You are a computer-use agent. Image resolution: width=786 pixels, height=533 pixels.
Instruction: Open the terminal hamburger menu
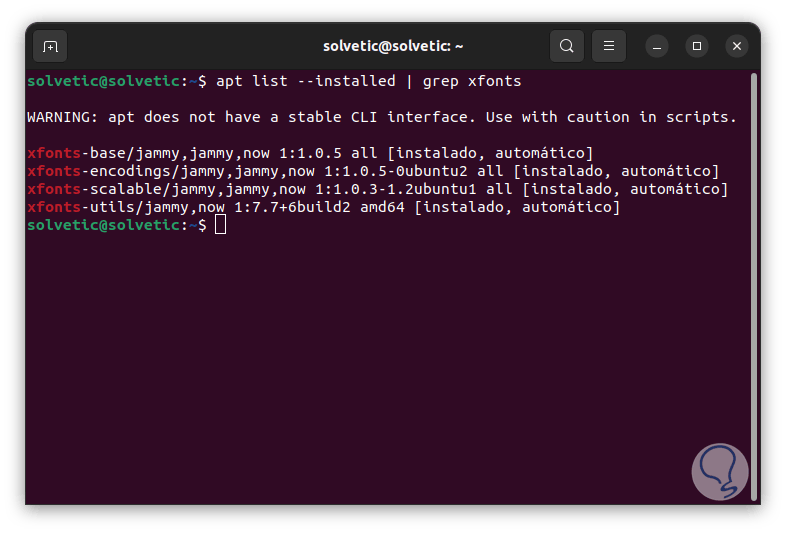coord(608,46)
